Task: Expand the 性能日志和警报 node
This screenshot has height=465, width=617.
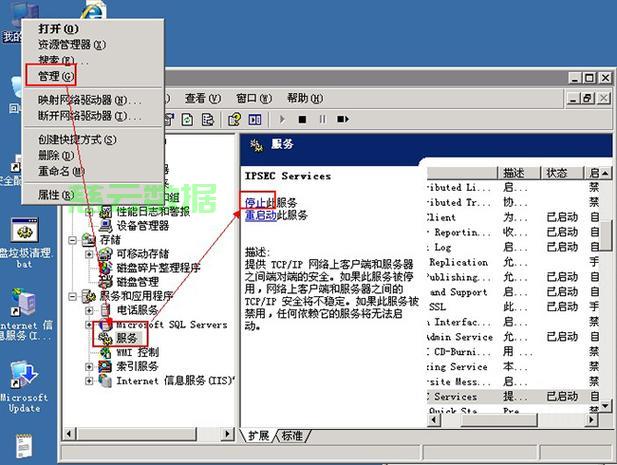Action: (x=89, y=212)
